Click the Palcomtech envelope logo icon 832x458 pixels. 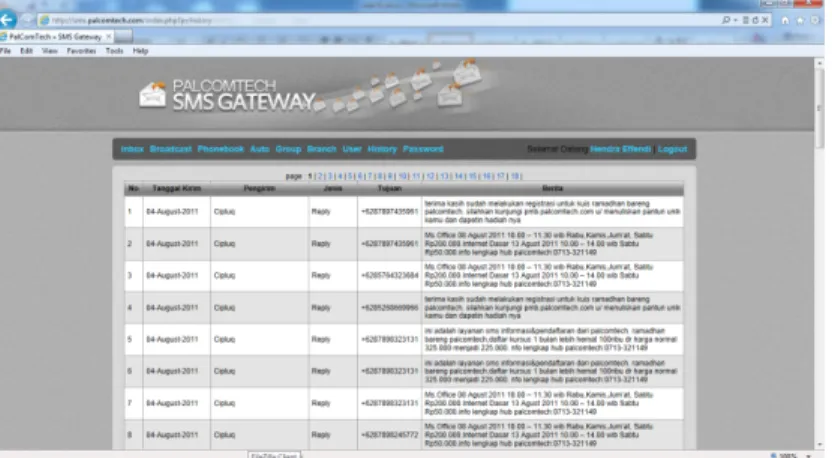click(152, 95)
